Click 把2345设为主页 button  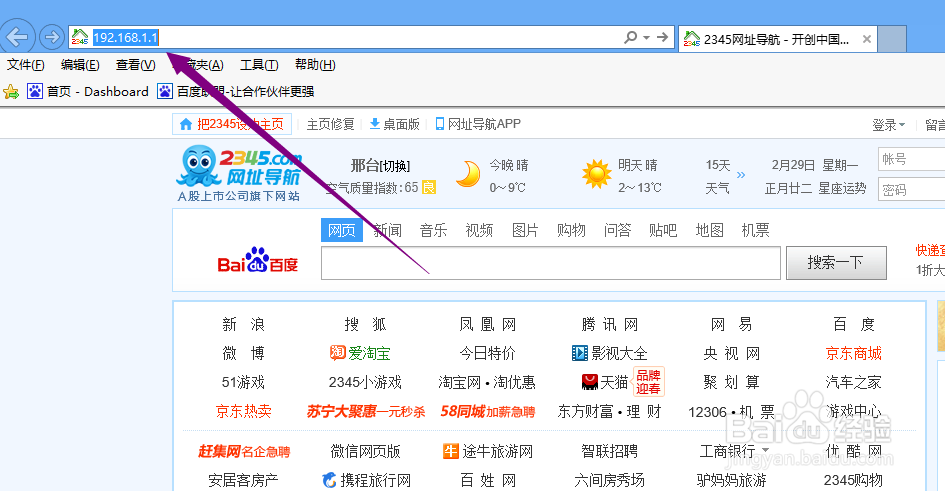coord(231,124)
